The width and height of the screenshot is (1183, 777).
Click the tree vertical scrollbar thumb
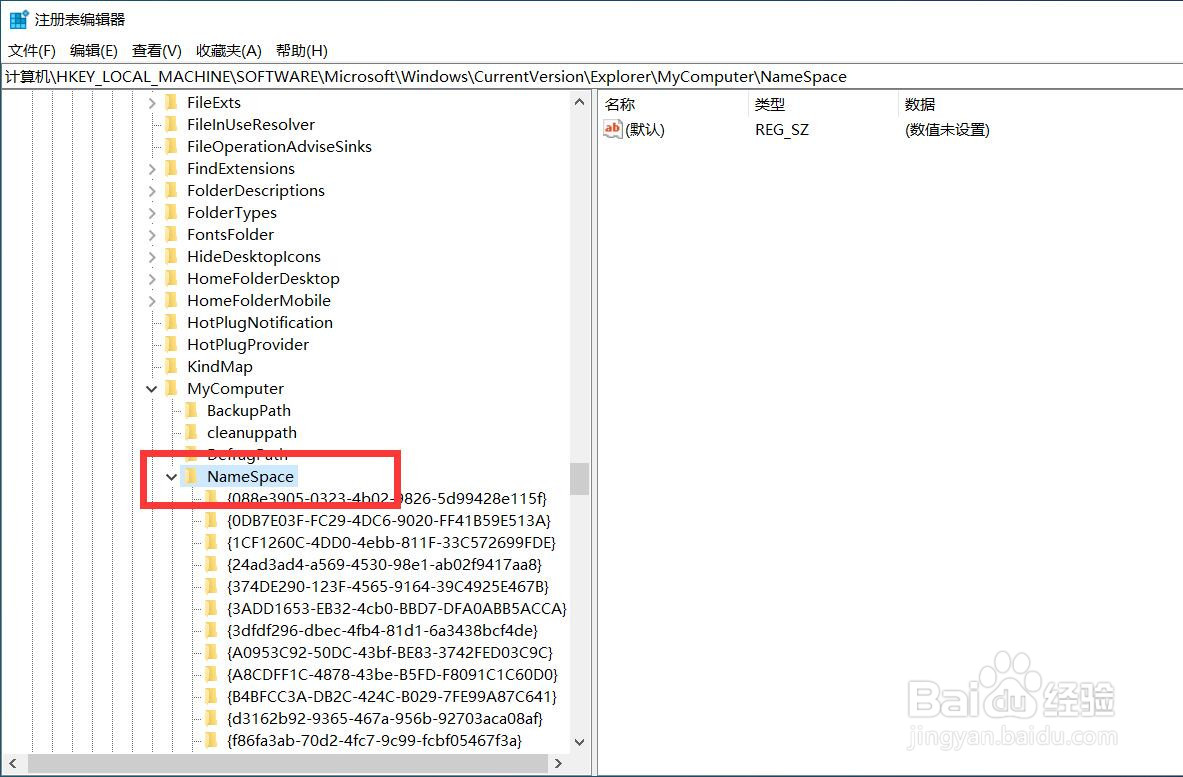579,479
